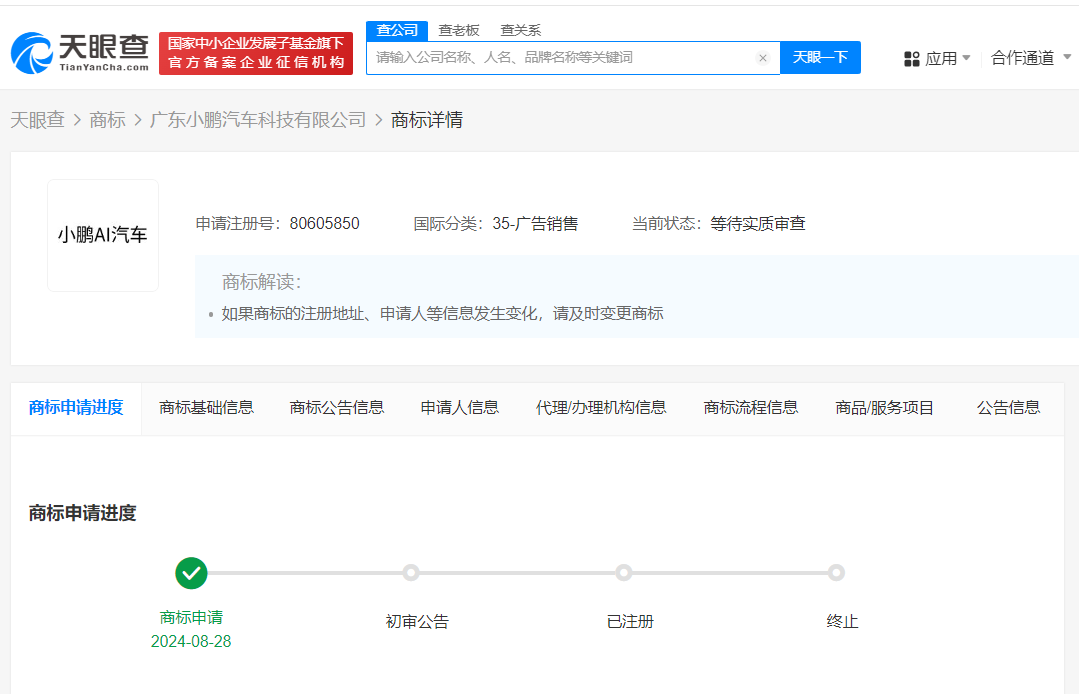Click the 小鹏AI汽车 trademark image

pos(102,235)
